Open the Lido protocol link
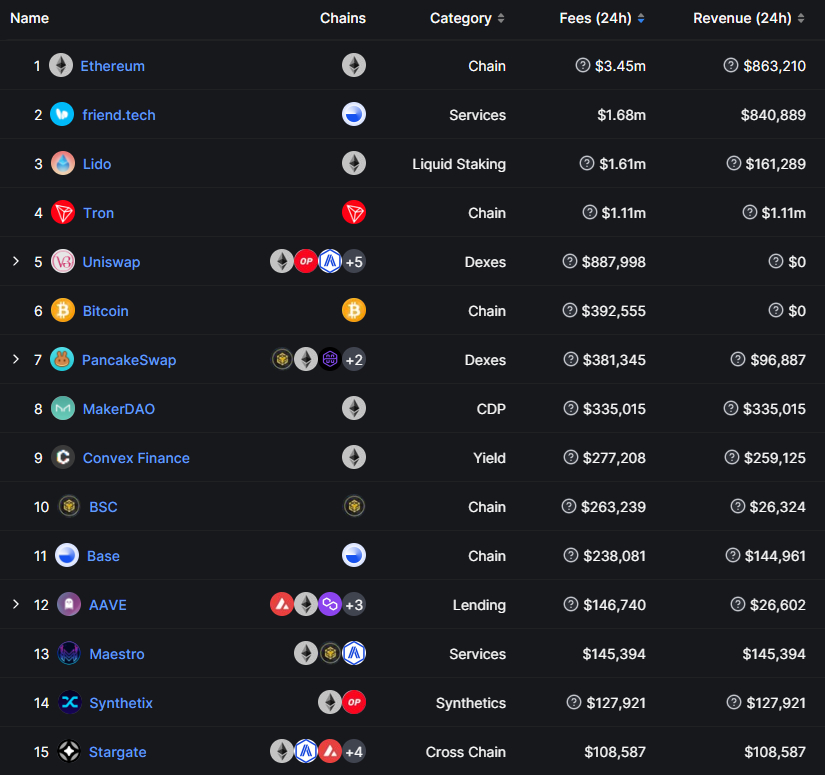 [x=97, y=164]
